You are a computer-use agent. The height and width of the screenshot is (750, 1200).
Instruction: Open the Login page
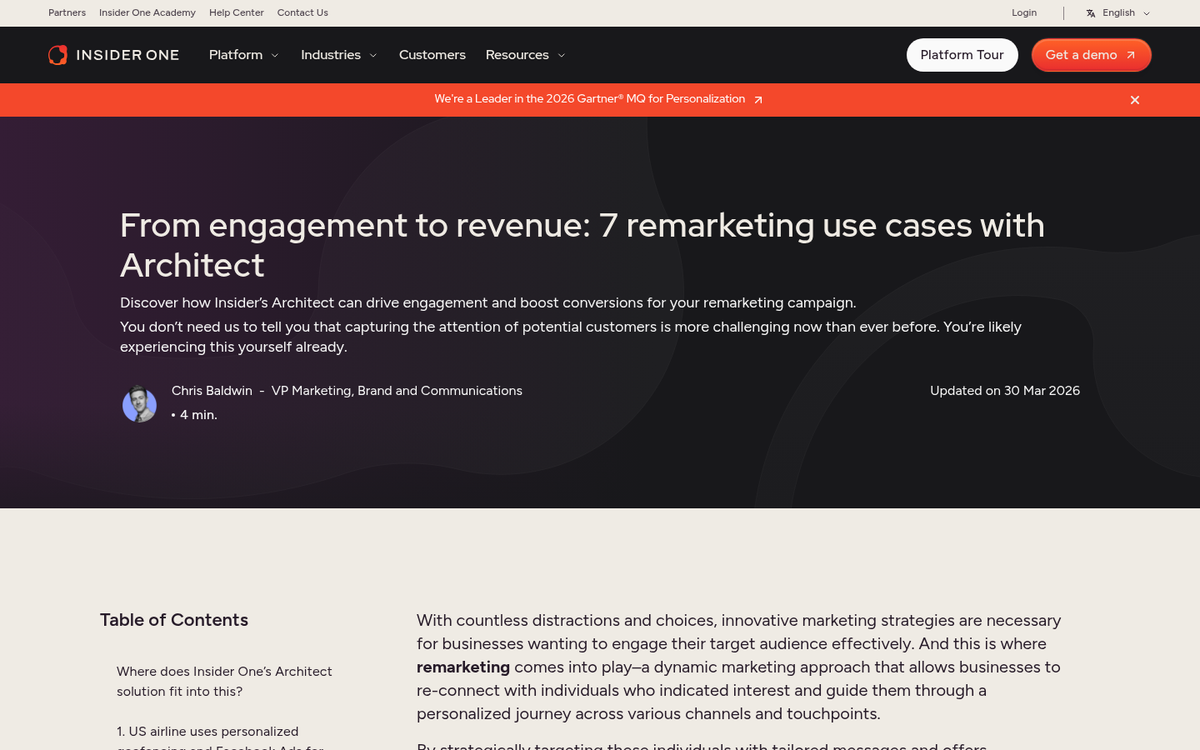[1024, 12]
